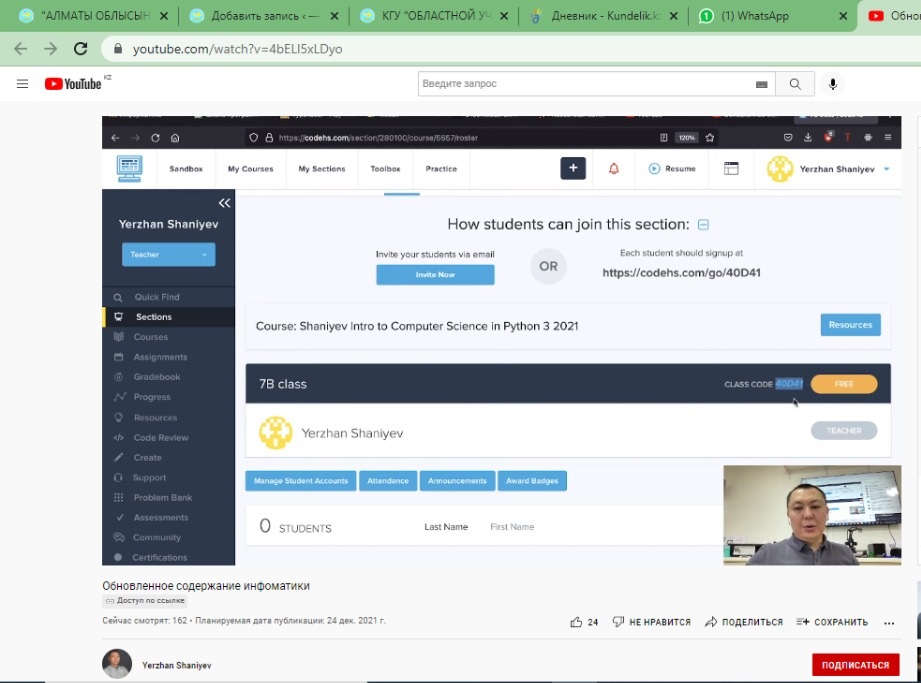The image size is (921, 683).
Task: Open the YouTube hamburger guide menu
Action: [x=22, y=84]
